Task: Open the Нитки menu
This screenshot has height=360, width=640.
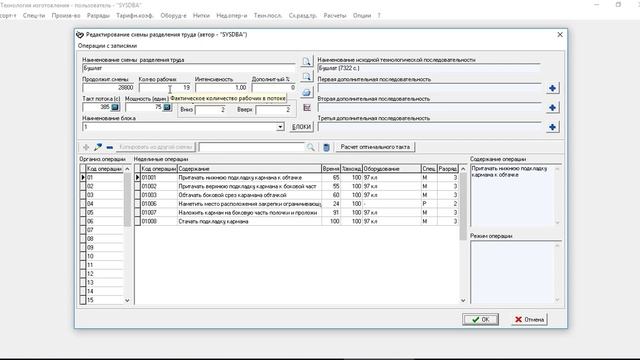Action: [201, 16]
